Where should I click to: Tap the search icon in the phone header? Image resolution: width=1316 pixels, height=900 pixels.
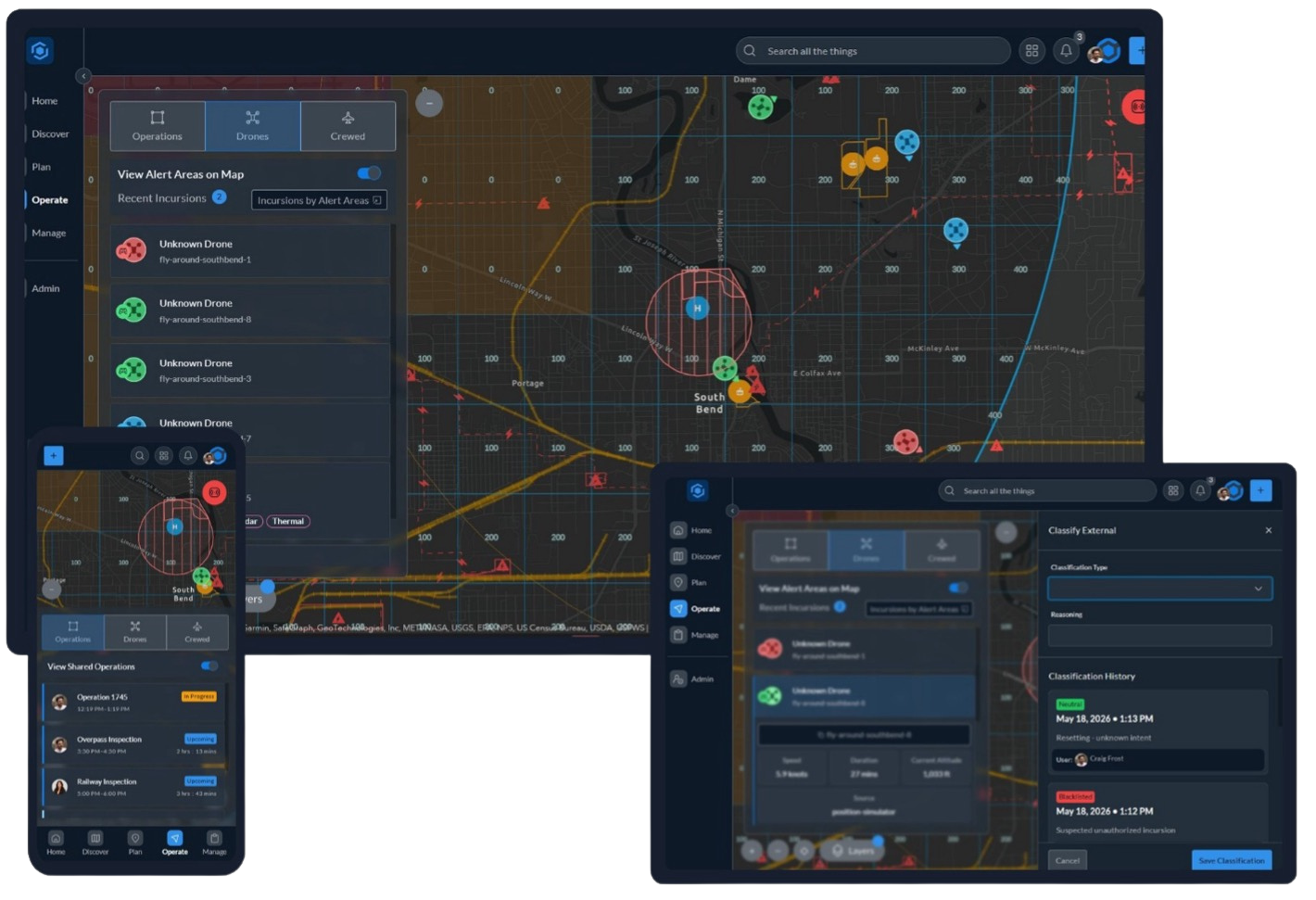click(x=139, y=455)
